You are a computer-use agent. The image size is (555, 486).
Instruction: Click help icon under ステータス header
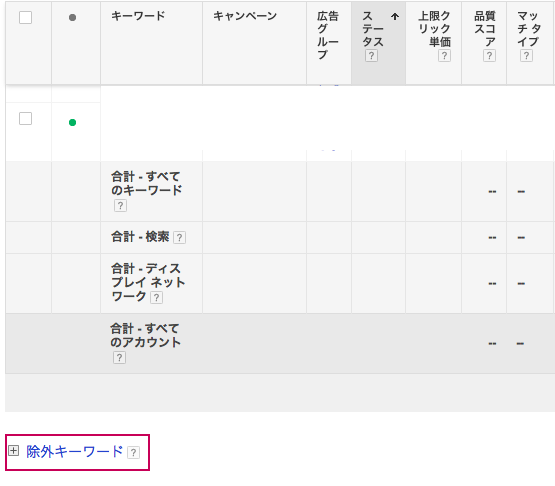tap(371, 56)
